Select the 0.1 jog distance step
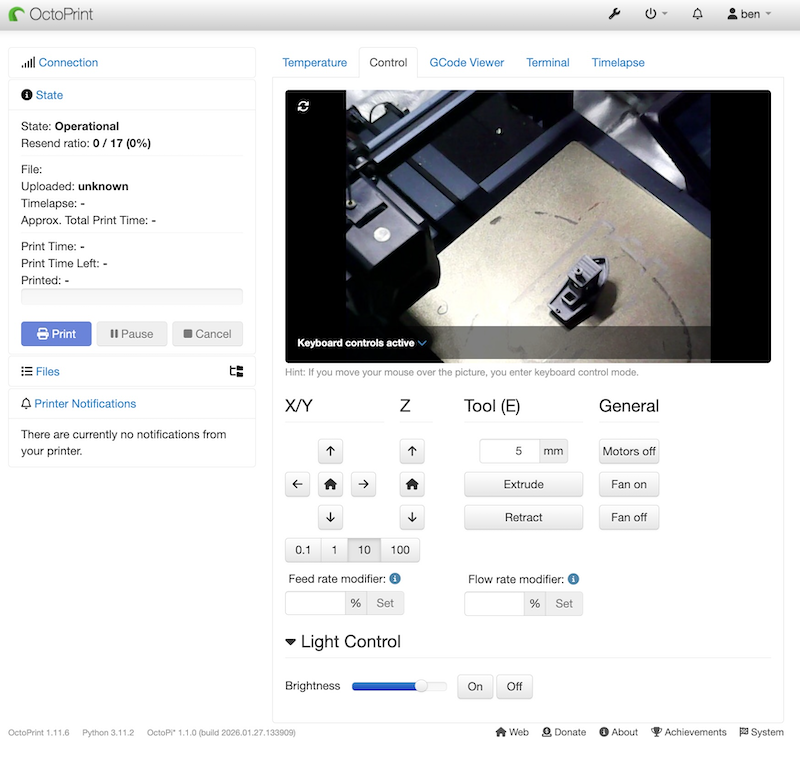The image size is (800, 758). (x=303, y=550)
